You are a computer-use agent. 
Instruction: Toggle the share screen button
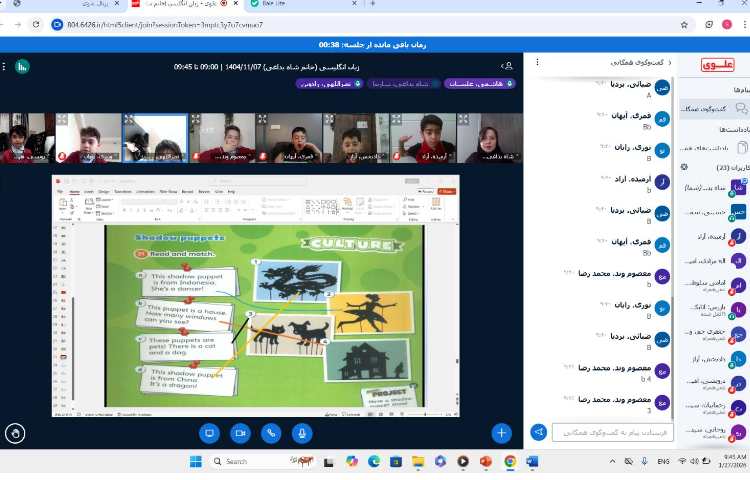coord(209,433)
